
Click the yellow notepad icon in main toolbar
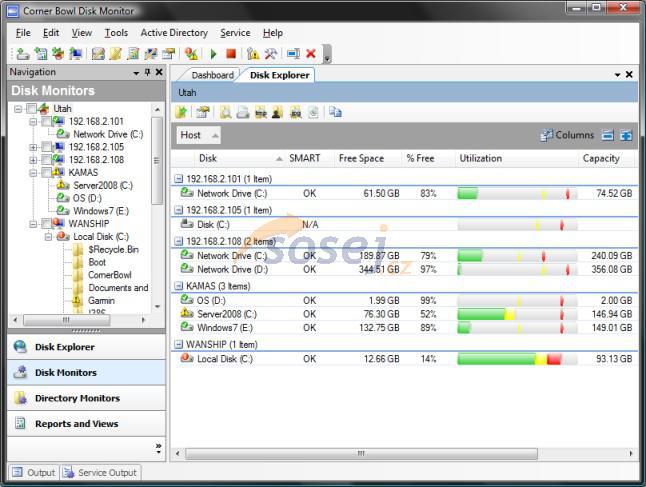pyautogui.click(x=116, y=54)
